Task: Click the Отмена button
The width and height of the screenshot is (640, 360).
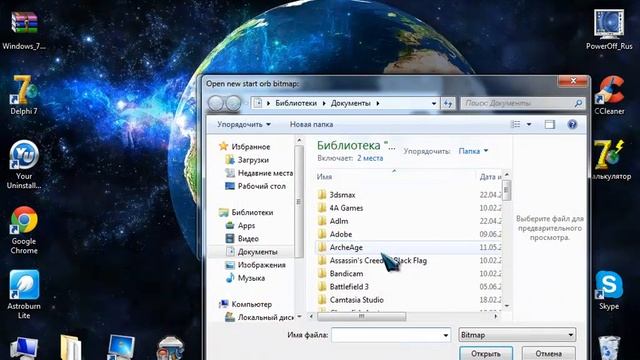Action: coord(549,353)
